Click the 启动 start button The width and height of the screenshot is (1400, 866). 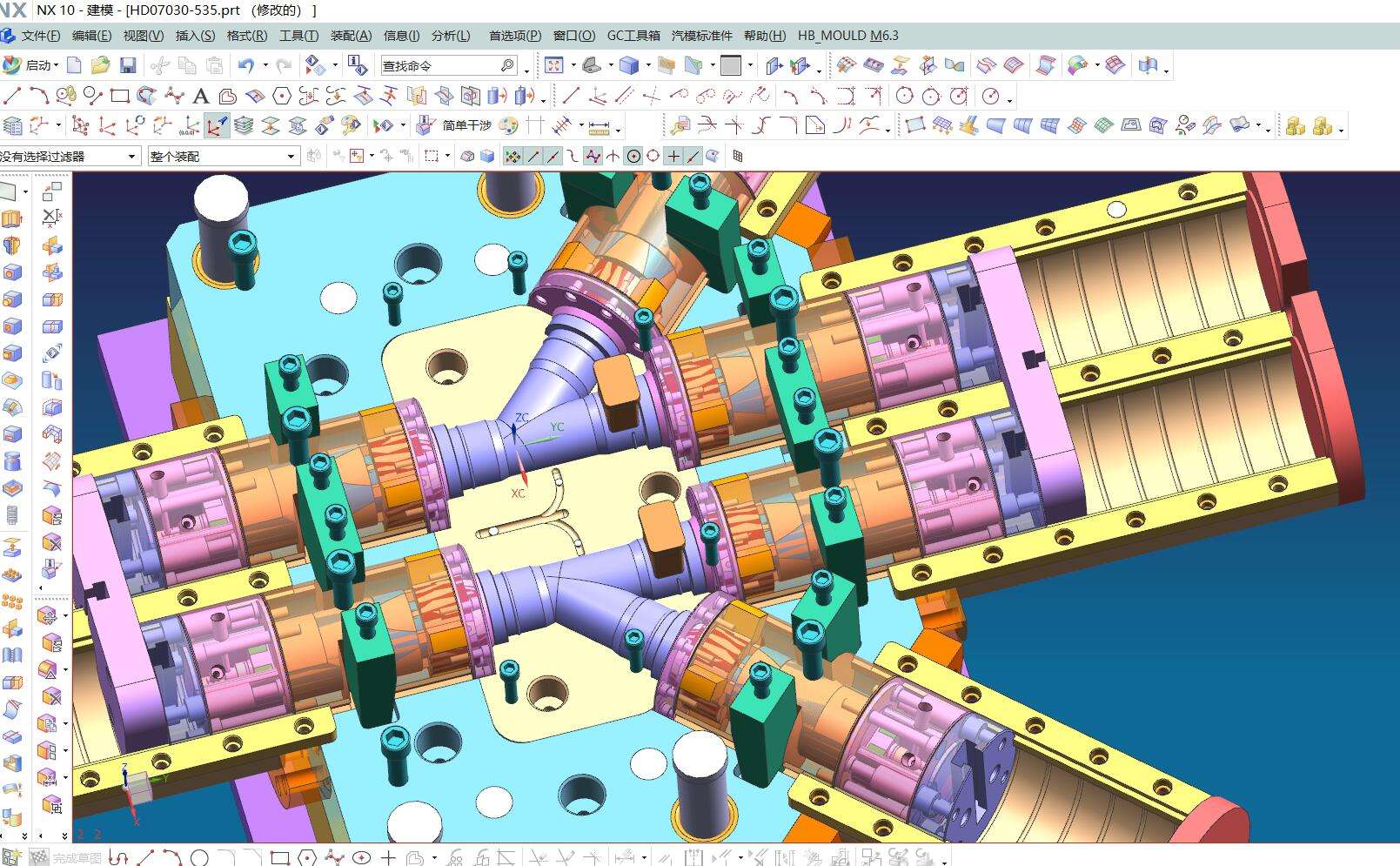(29, 65)
